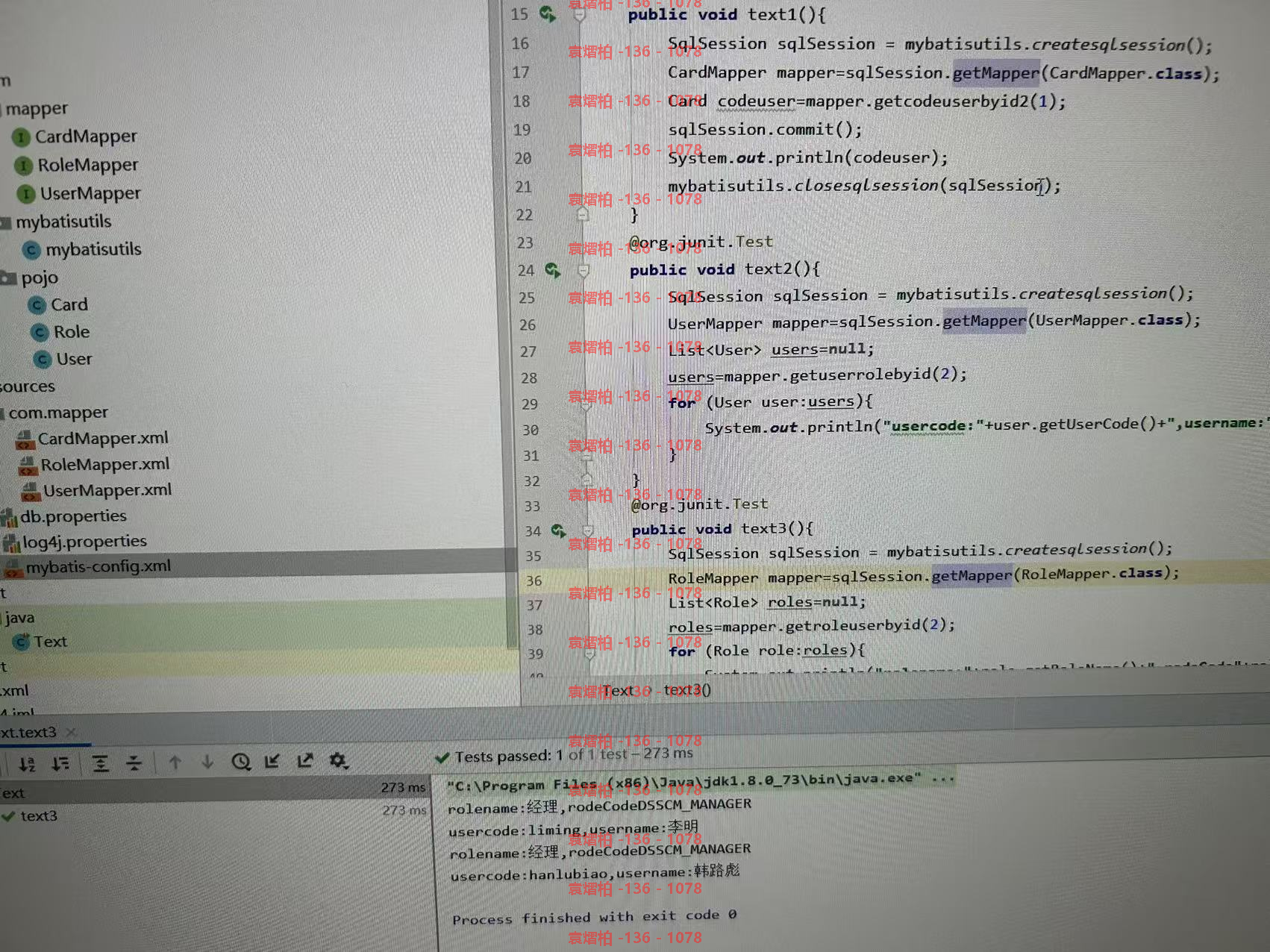Go to next failed test

point(207,762)
